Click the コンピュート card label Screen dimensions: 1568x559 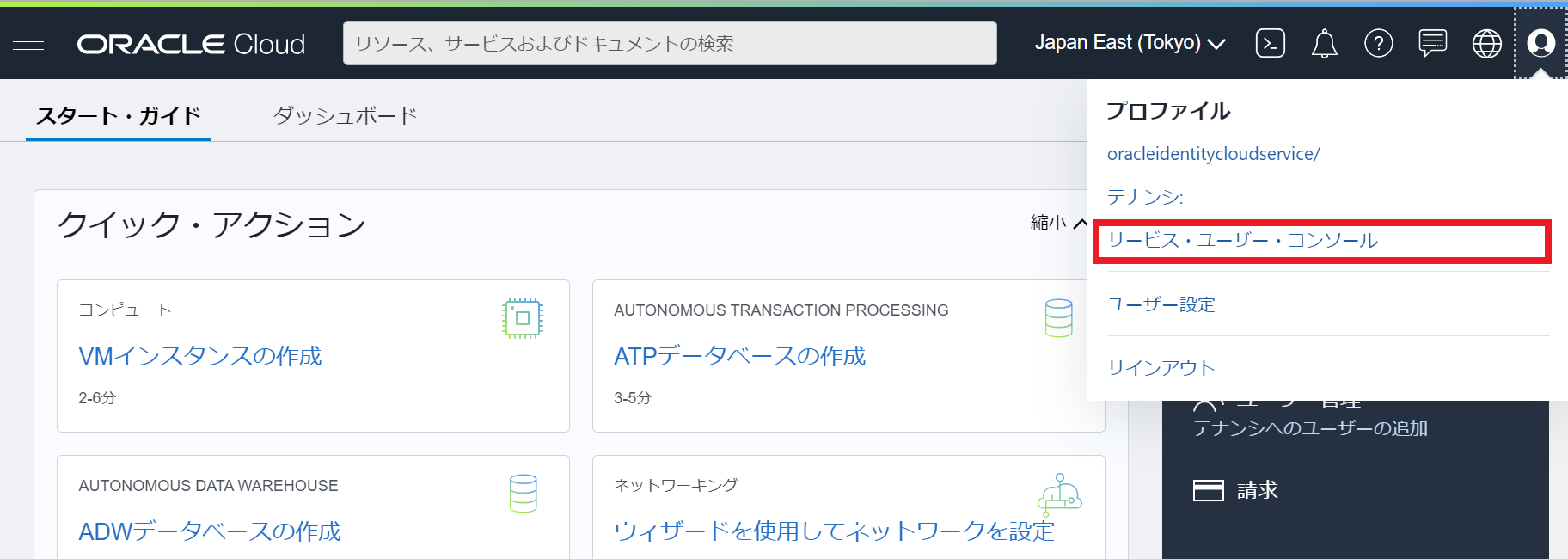[x=126, y=310]
